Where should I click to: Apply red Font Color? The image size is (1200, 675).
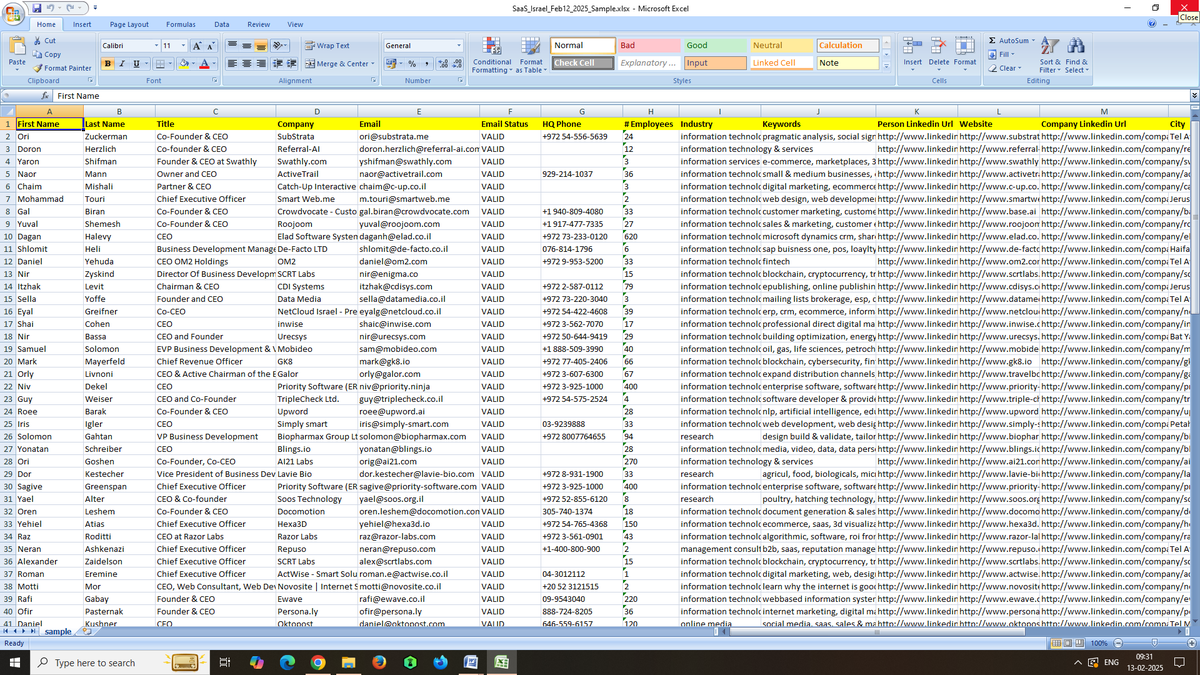tap(205, 64)
